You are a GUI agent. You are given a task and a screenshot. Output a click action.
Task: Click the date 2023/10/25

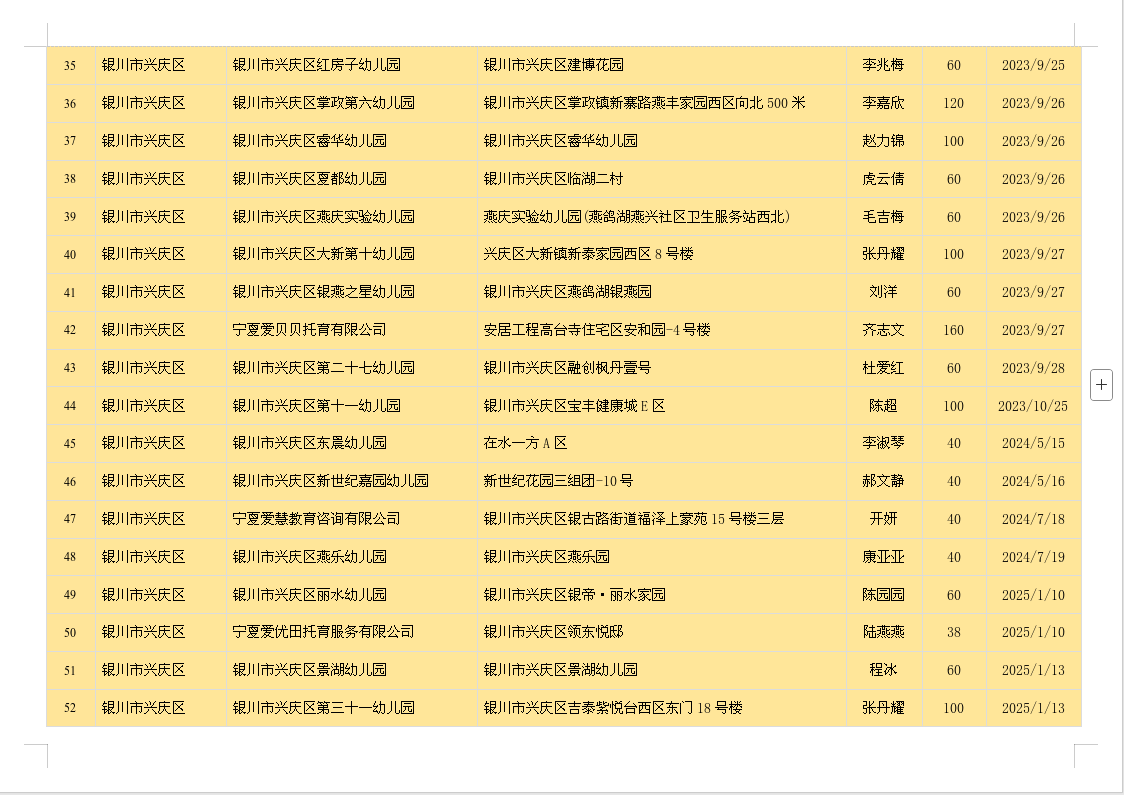[x=1033, y=406]
